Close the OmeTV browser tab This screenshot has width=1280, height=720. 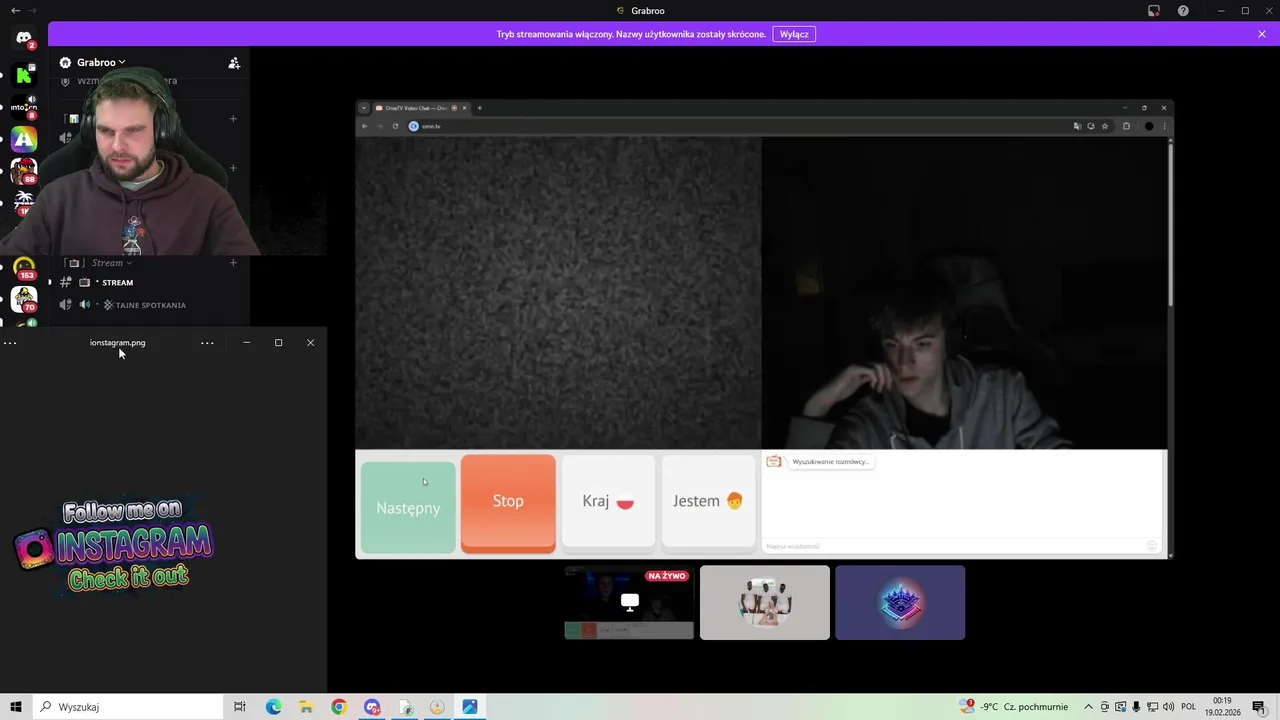(x=464, y=108)
